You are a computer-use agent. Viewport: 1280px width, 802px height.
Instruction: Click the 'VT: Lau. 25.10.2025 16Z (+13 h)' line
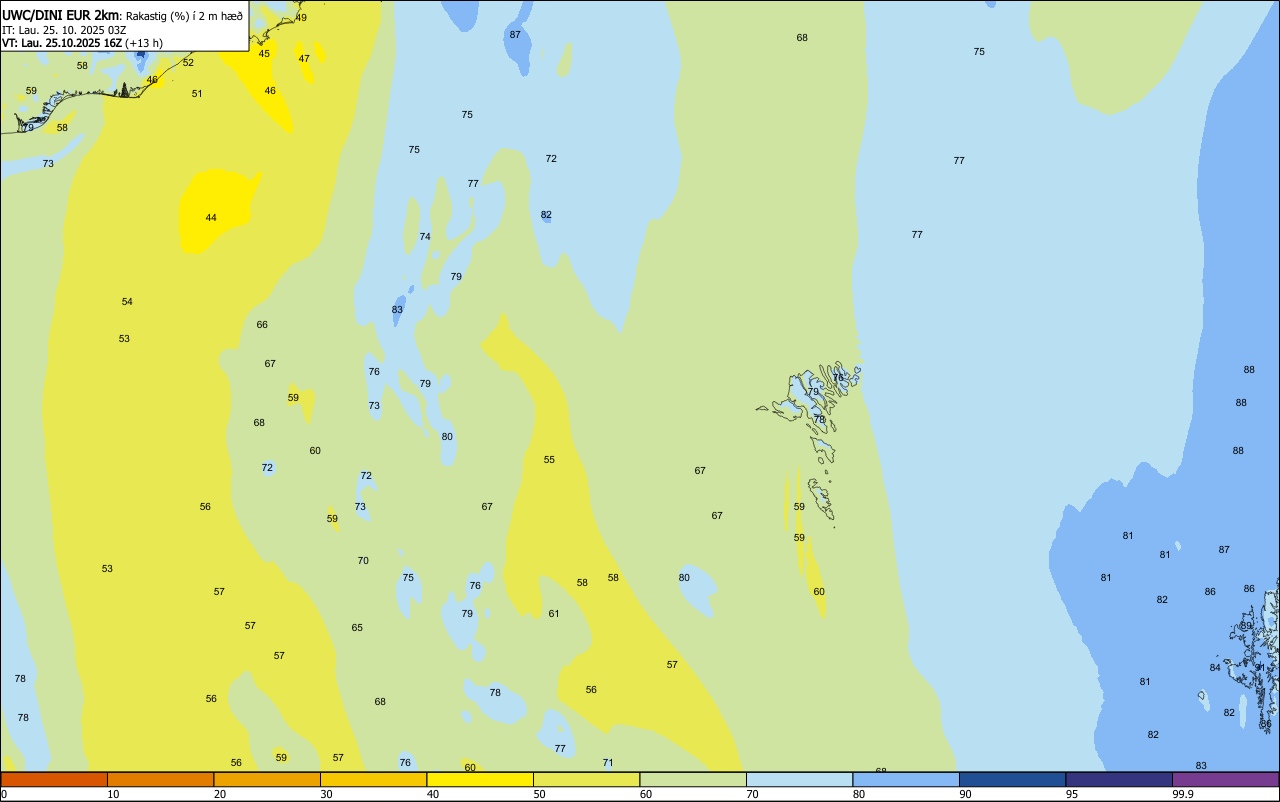82,43
